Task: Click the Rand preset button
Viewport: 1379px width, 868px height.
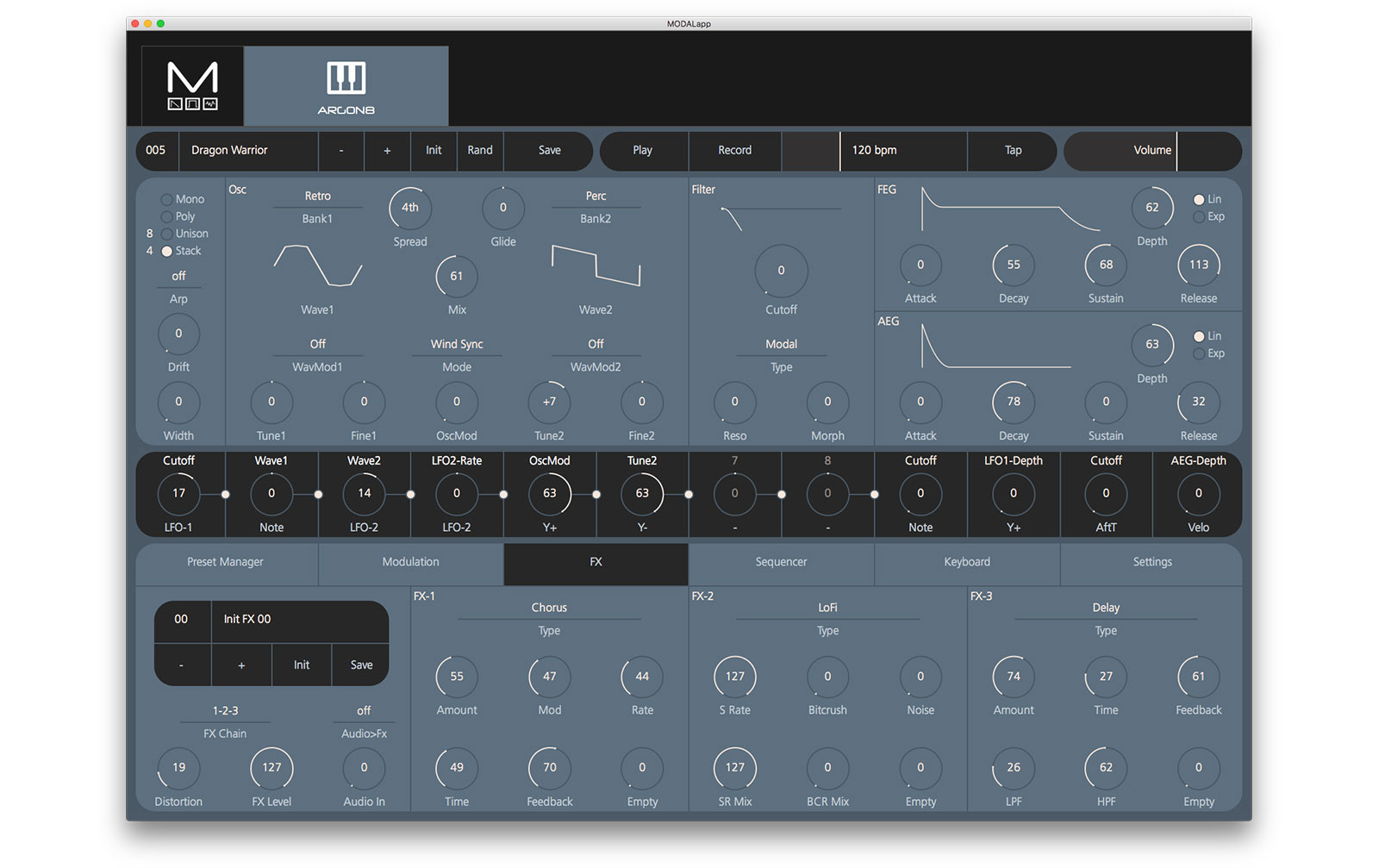Action: pos(480,150)
